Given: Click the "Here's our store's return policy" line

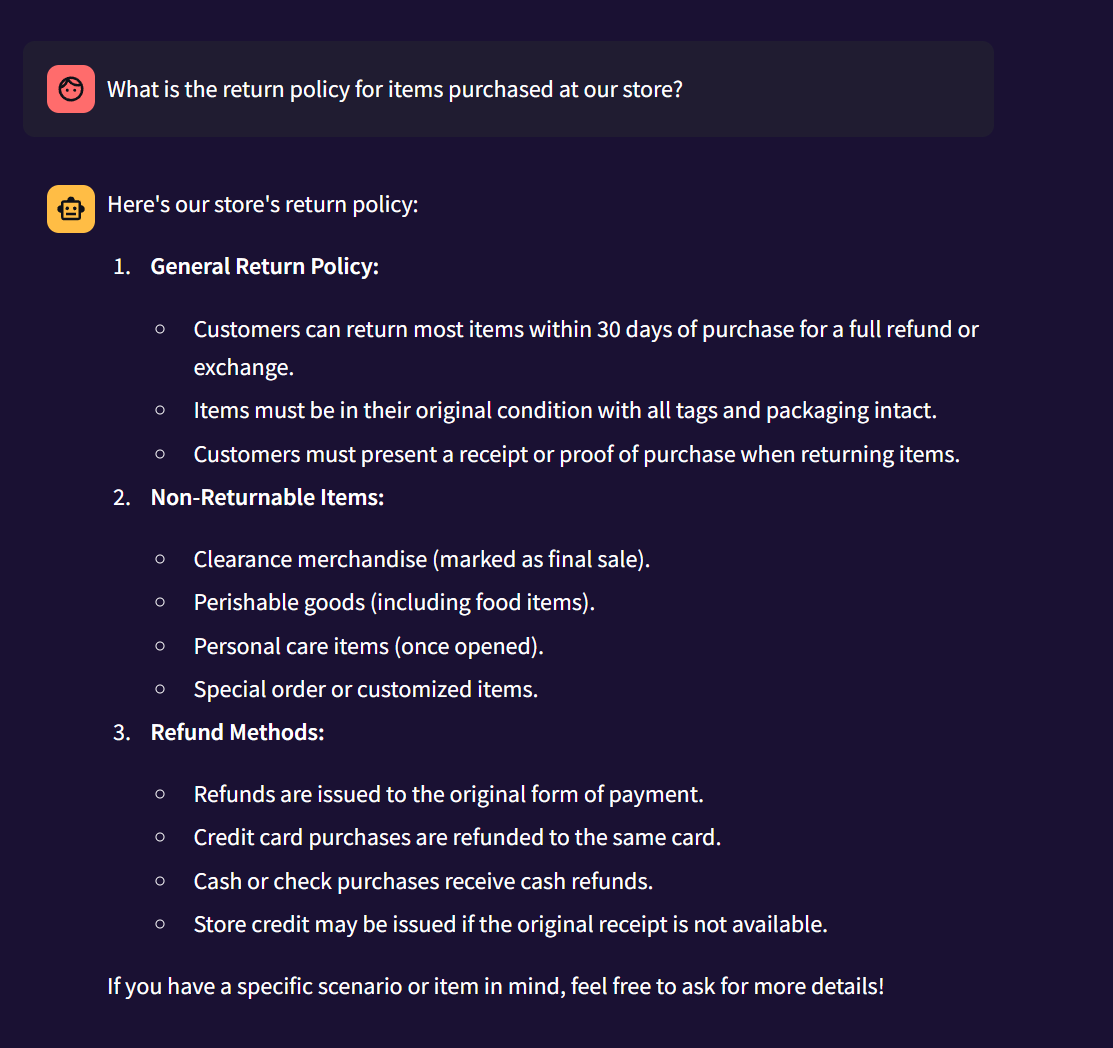Looking at the screenshot, I should tap(262, 205).
